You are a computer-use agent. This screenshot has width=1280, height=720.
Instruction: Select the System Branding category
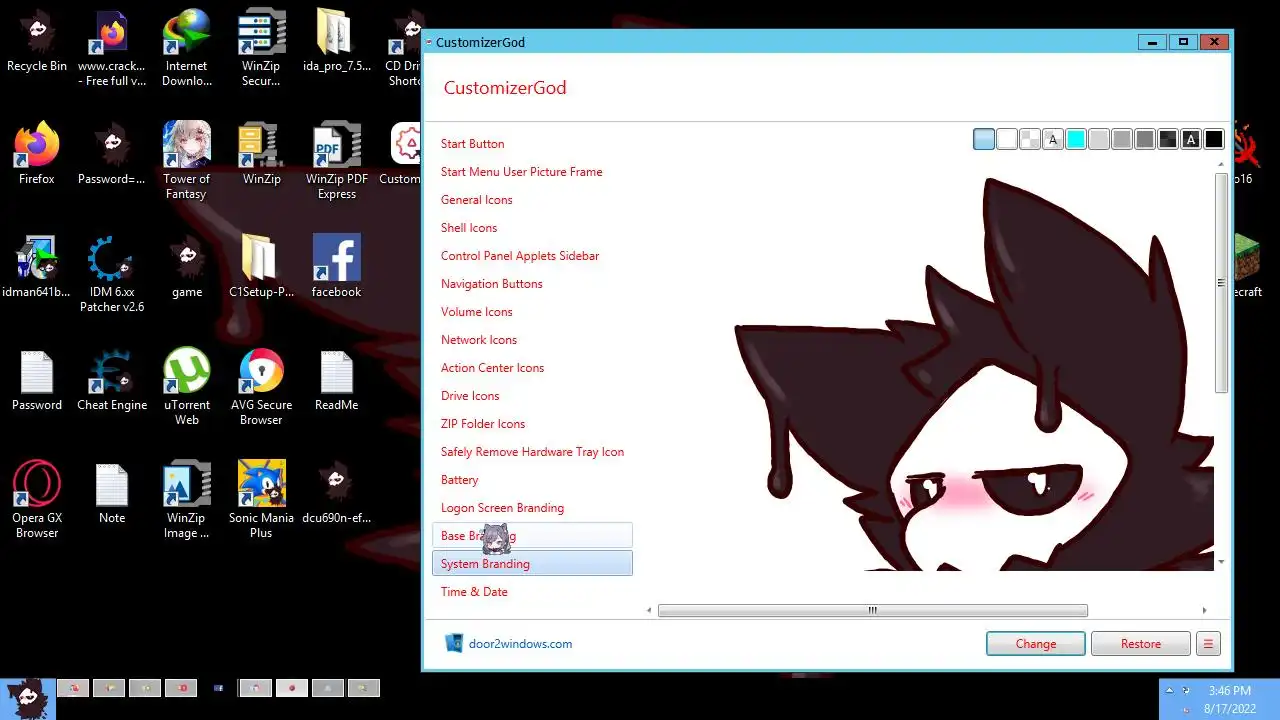tap(532, 564)
